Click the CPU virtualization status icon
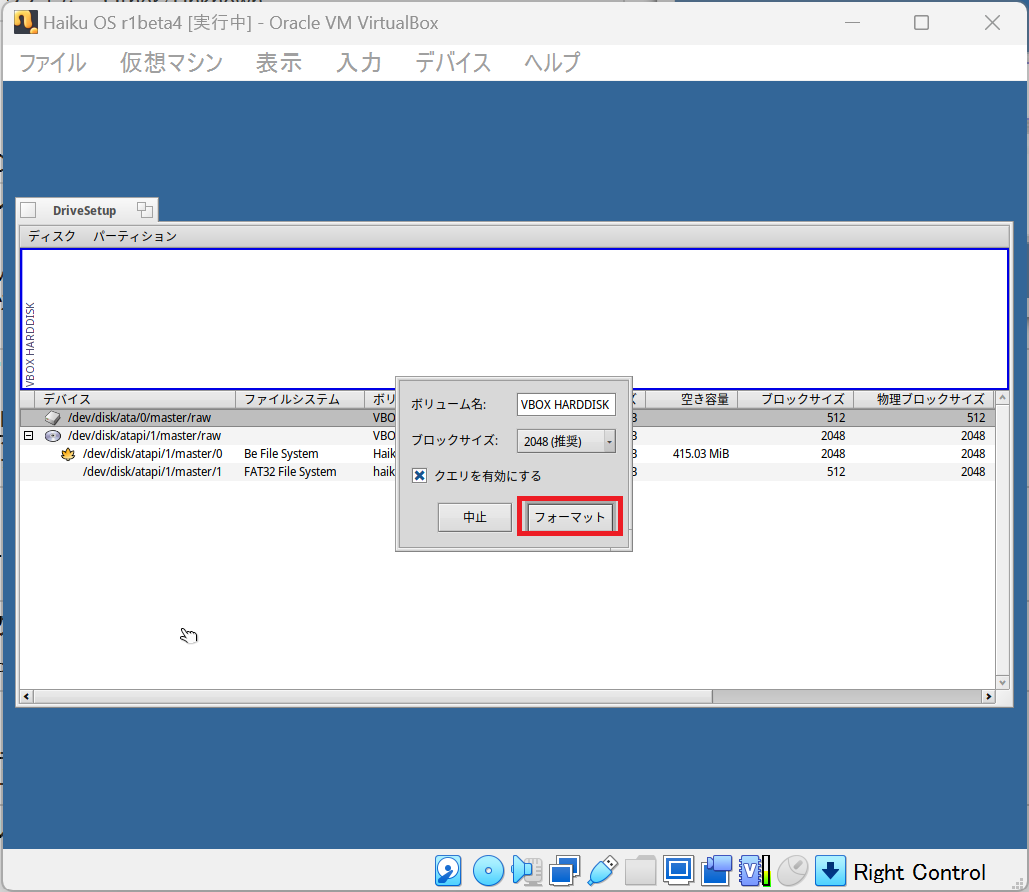 (x=755, y=871)
